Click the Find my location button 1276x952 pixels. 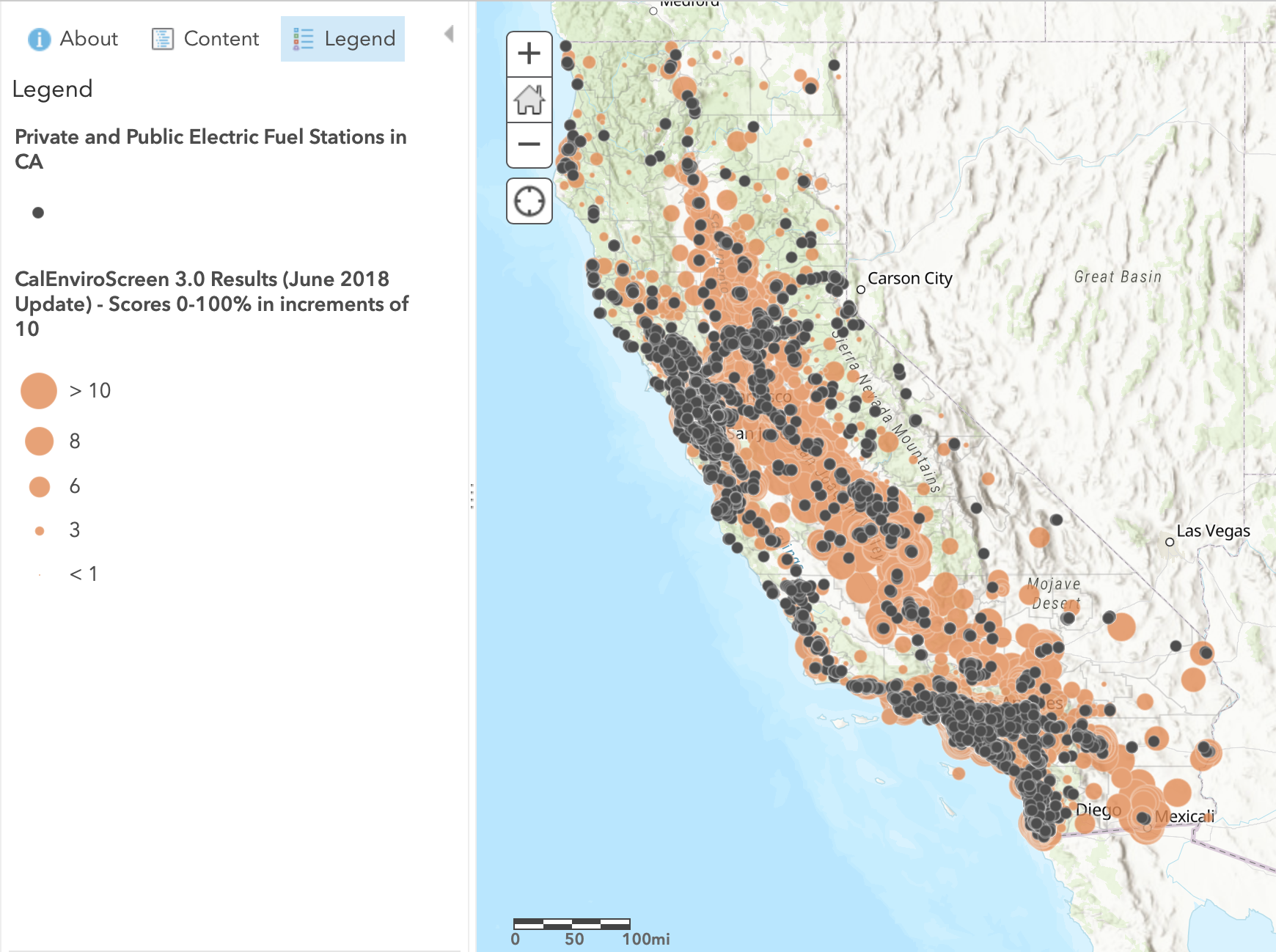pos(529,201)
